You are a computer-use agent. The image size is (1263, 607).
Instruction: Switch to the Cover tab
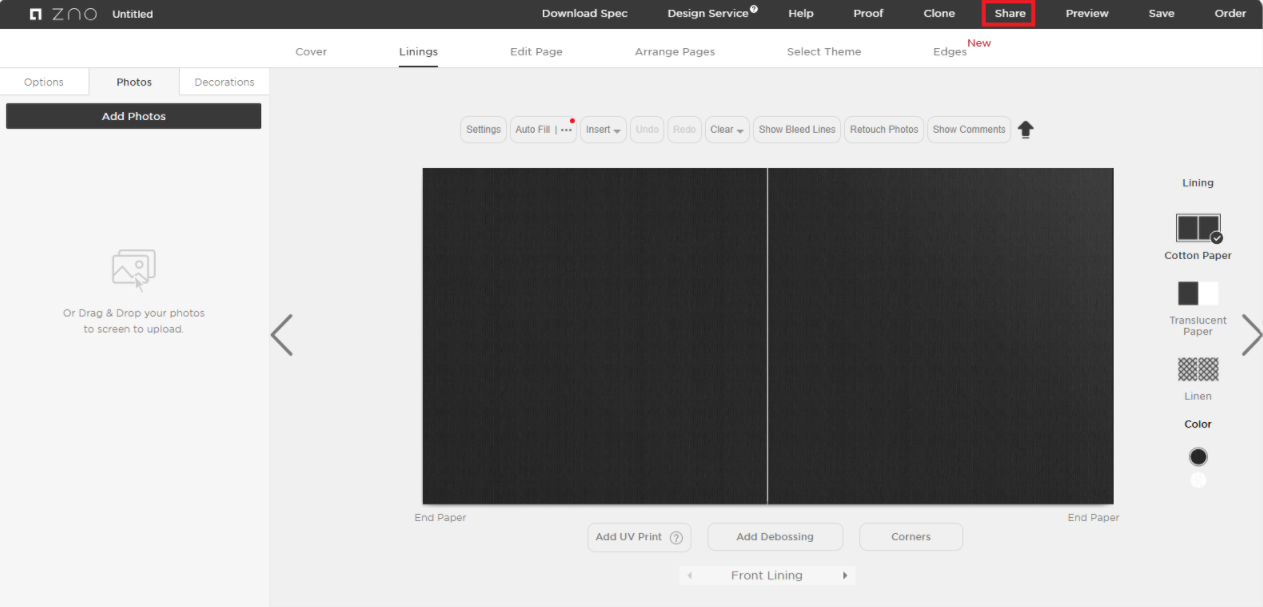click(311, 52)
